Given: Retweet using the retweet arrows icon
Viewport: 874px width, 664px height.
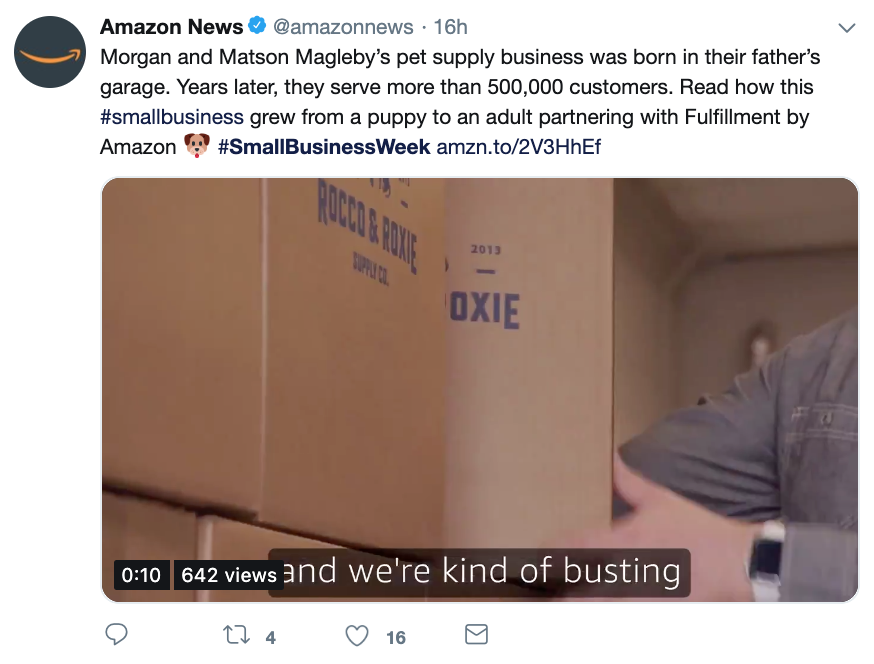Looking at the screenshot, I should coord(236,635).
